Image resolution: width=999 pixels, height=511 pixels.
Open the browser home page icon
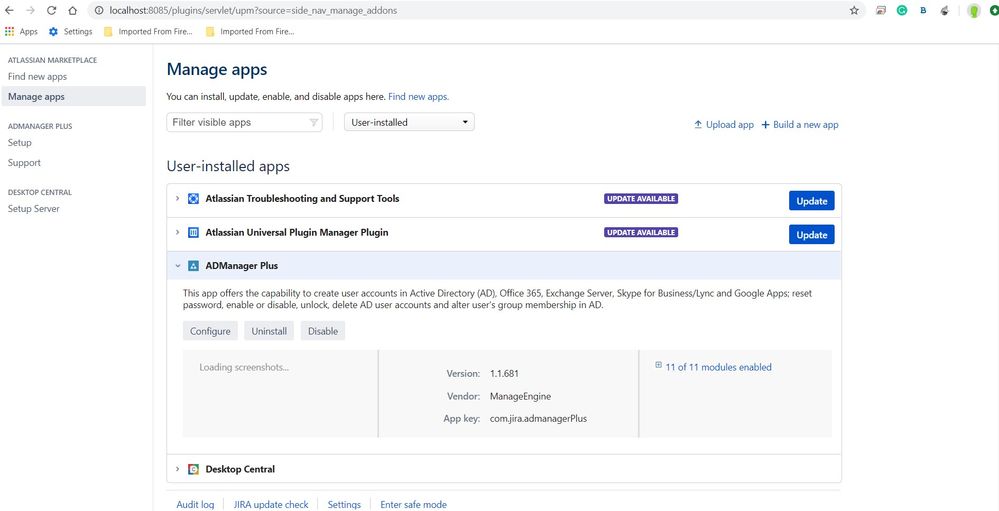tap(73, 10)
